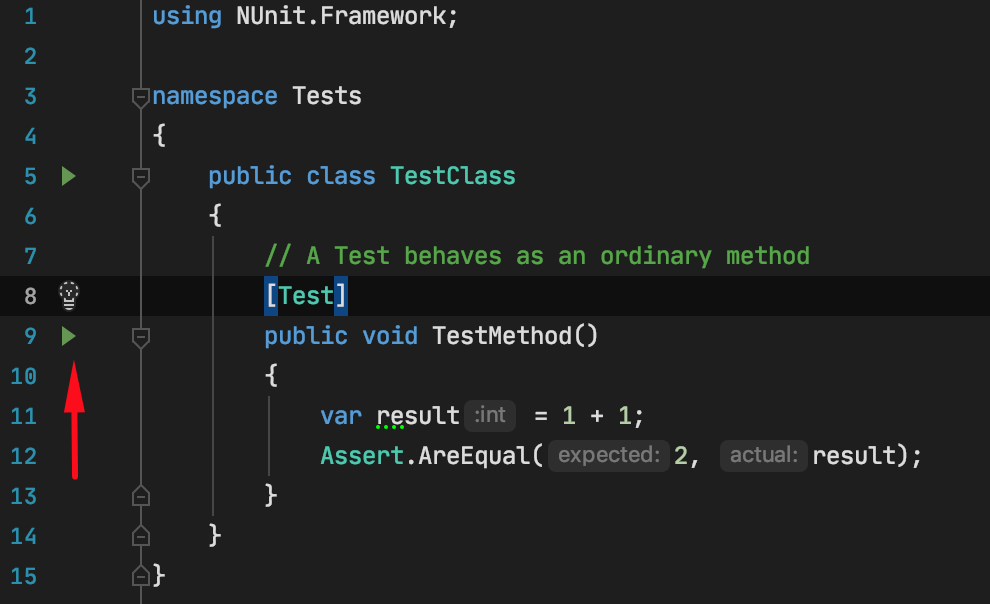Open the lightbulb quick-fix on line 8
Screen dimensions: 990x604
coord(68,295)
